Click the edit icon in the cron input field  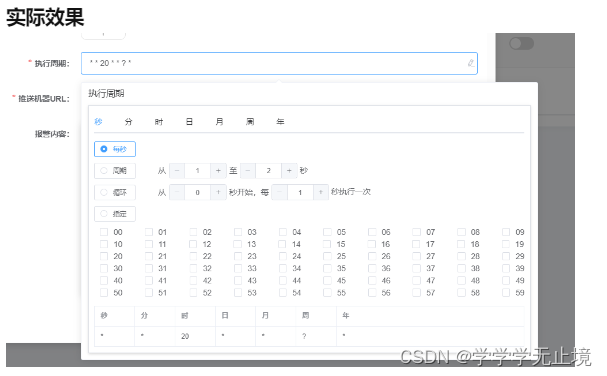coord(471,63)
